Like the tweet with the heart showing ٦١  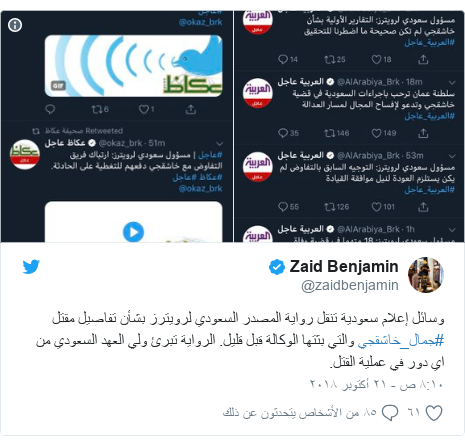[x=434, y=413]
